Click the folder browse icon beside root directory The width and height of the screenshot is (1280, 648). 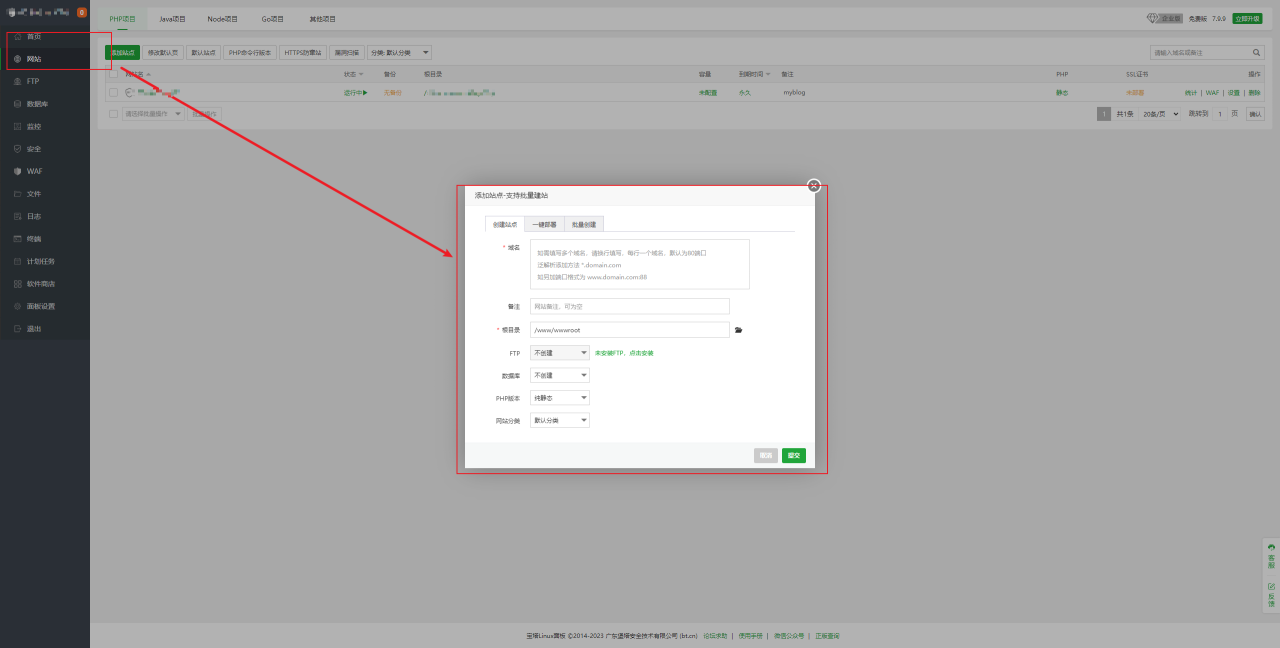[739, 330]
